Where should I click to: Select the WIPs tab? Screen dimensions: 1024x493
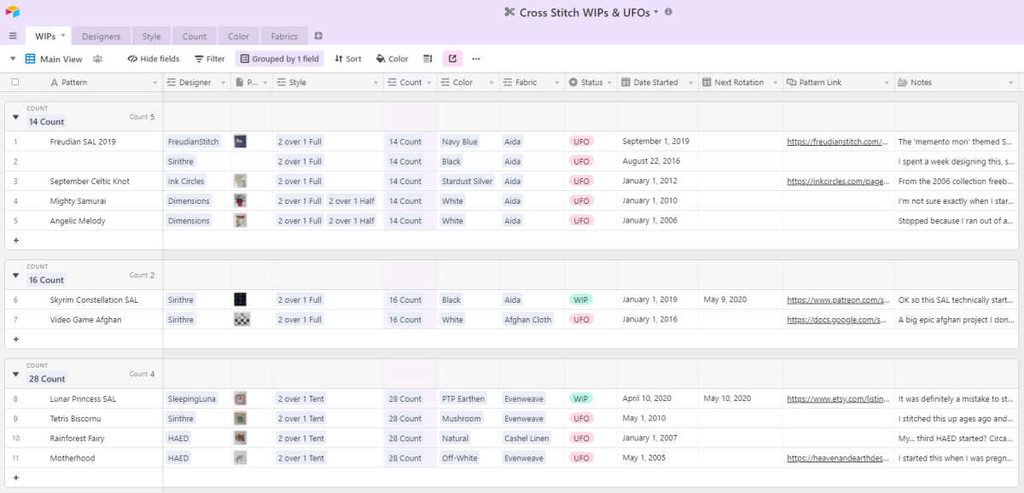48,36
